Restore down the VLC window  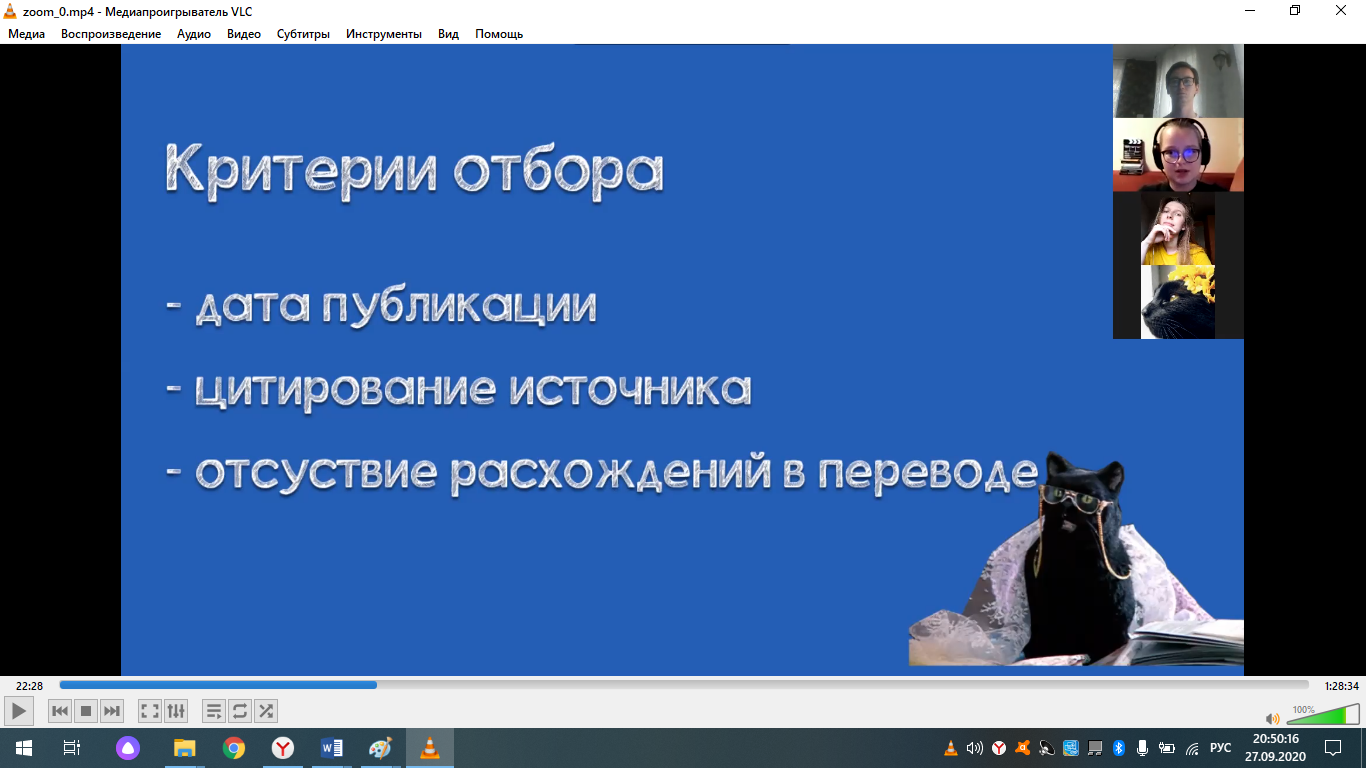(x=1296, y=10)
